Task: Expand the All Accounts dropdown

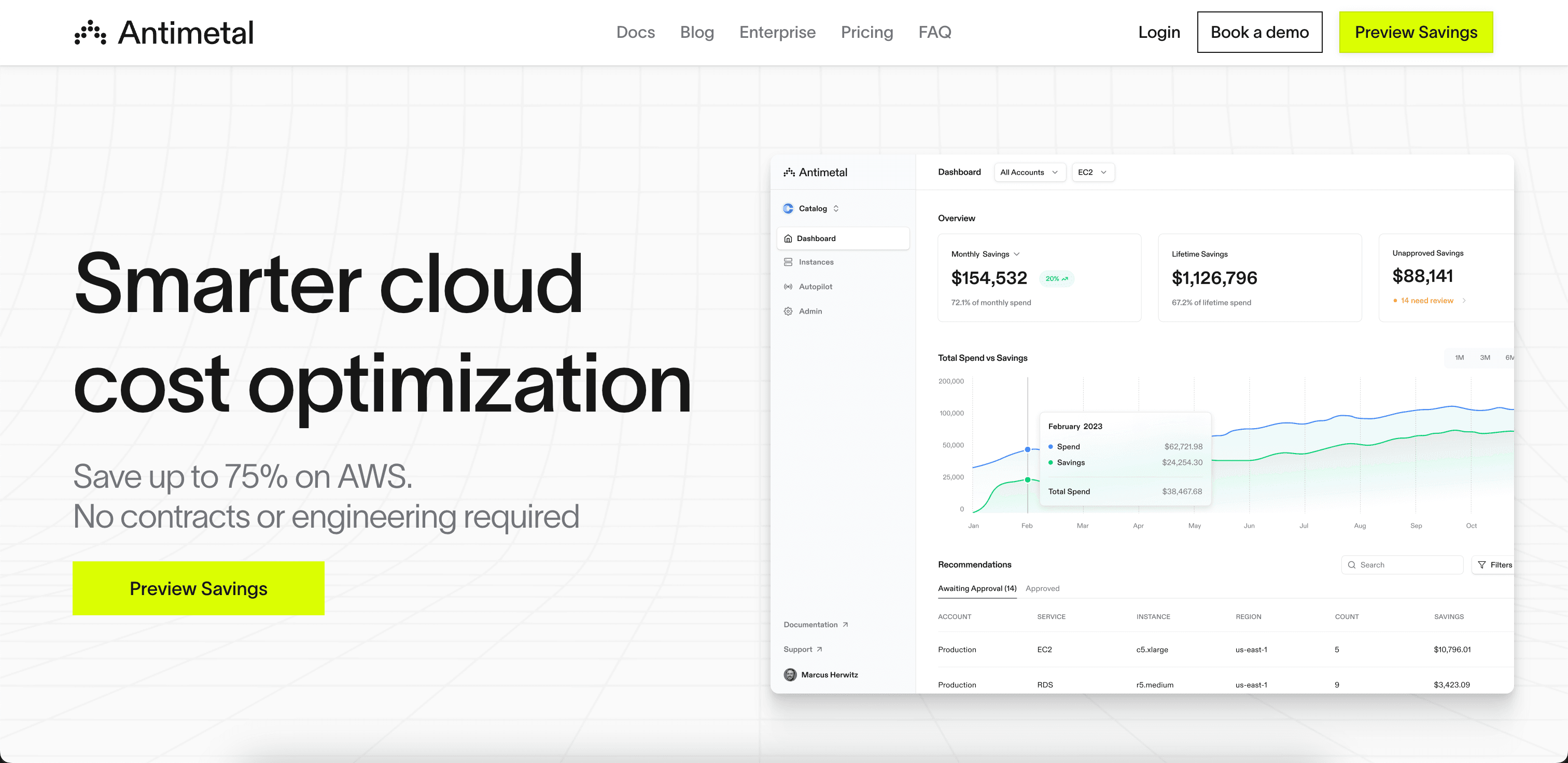Action: pyautogui.click(x=1029, y=172)
